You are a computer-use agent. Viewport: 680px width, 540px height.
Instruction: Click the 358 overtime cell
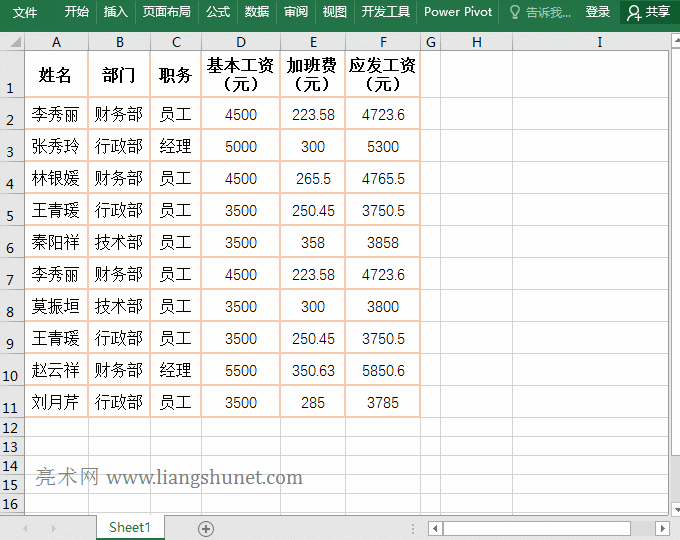313,242
